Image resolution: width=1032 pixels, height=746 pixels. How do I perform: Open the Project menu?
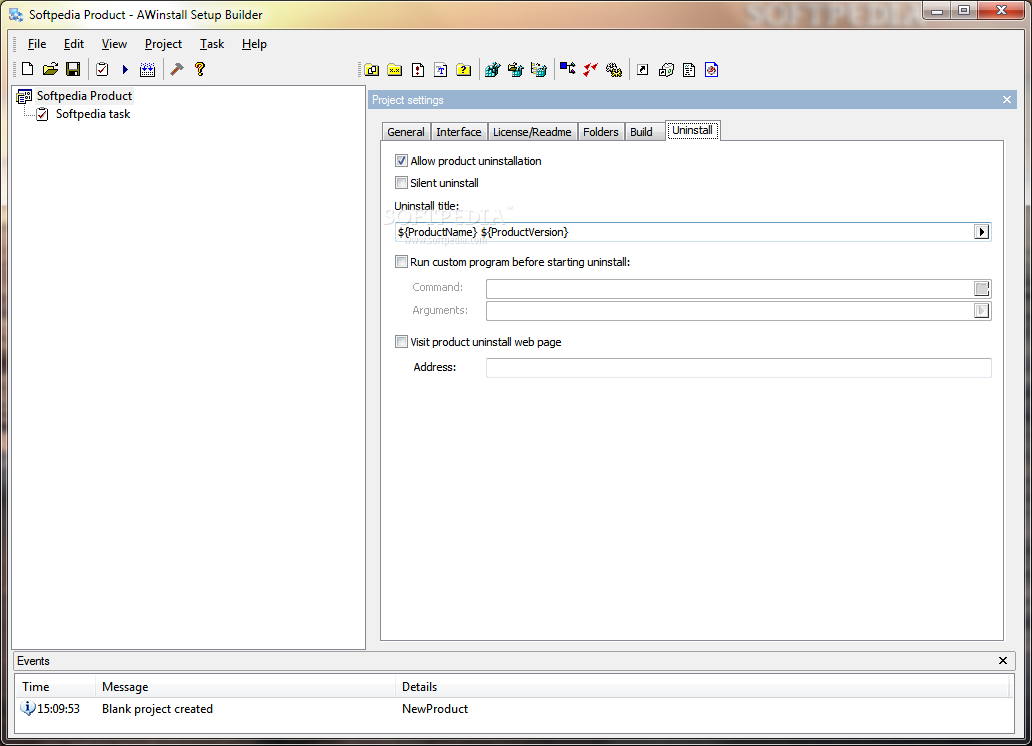163,44
